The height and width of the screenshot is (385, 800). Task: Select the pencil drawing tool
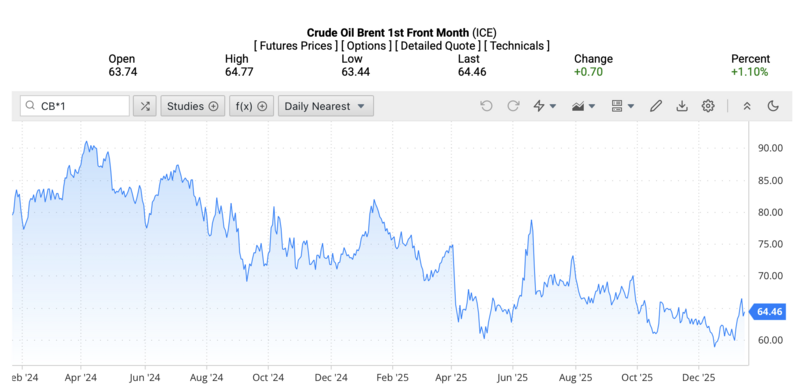(656, 106)
